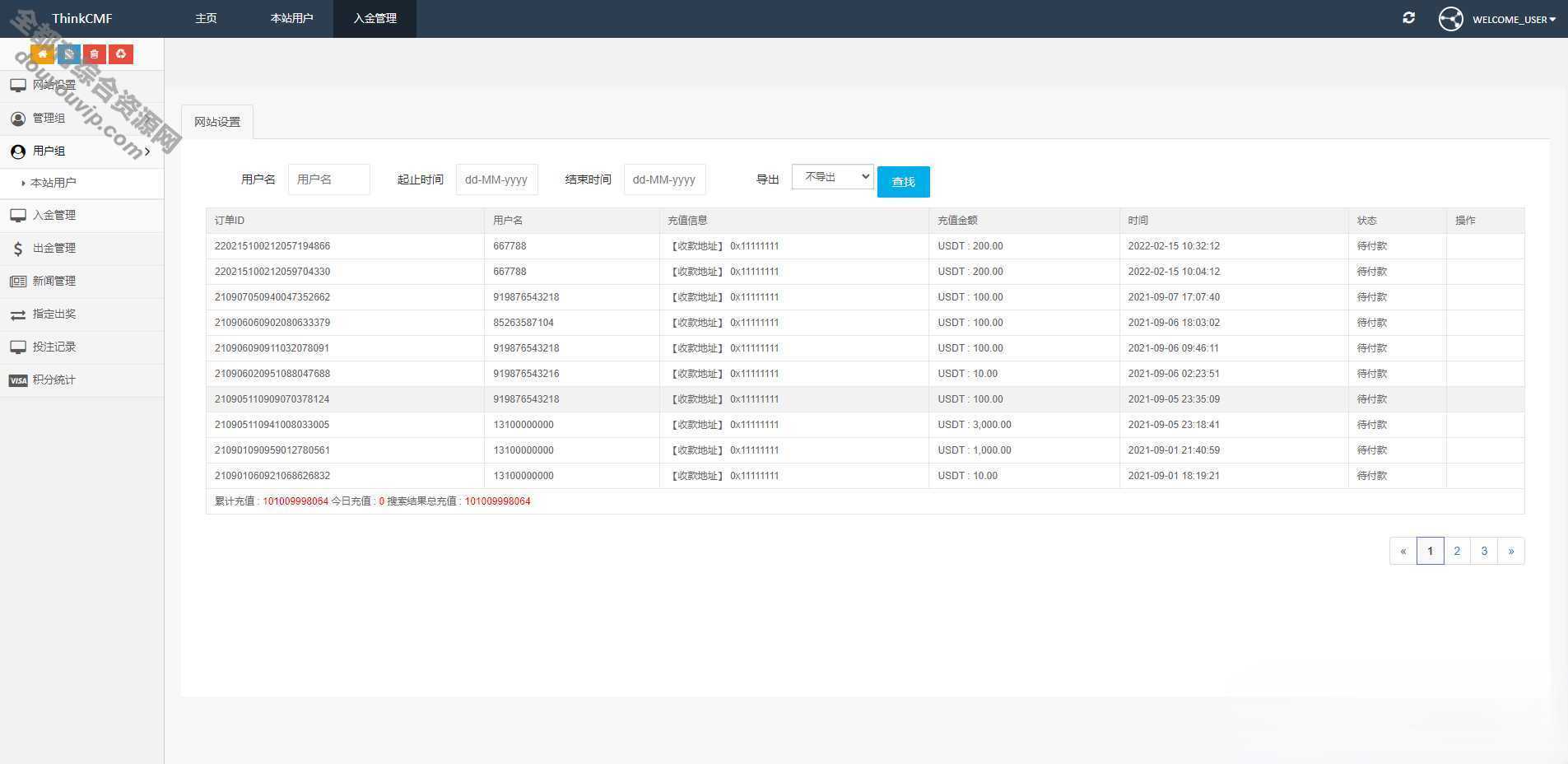Click amount USDT : 1,000.00
Image resolution: width=1568 pixels, height=764 pixels.
pos(975,450)
